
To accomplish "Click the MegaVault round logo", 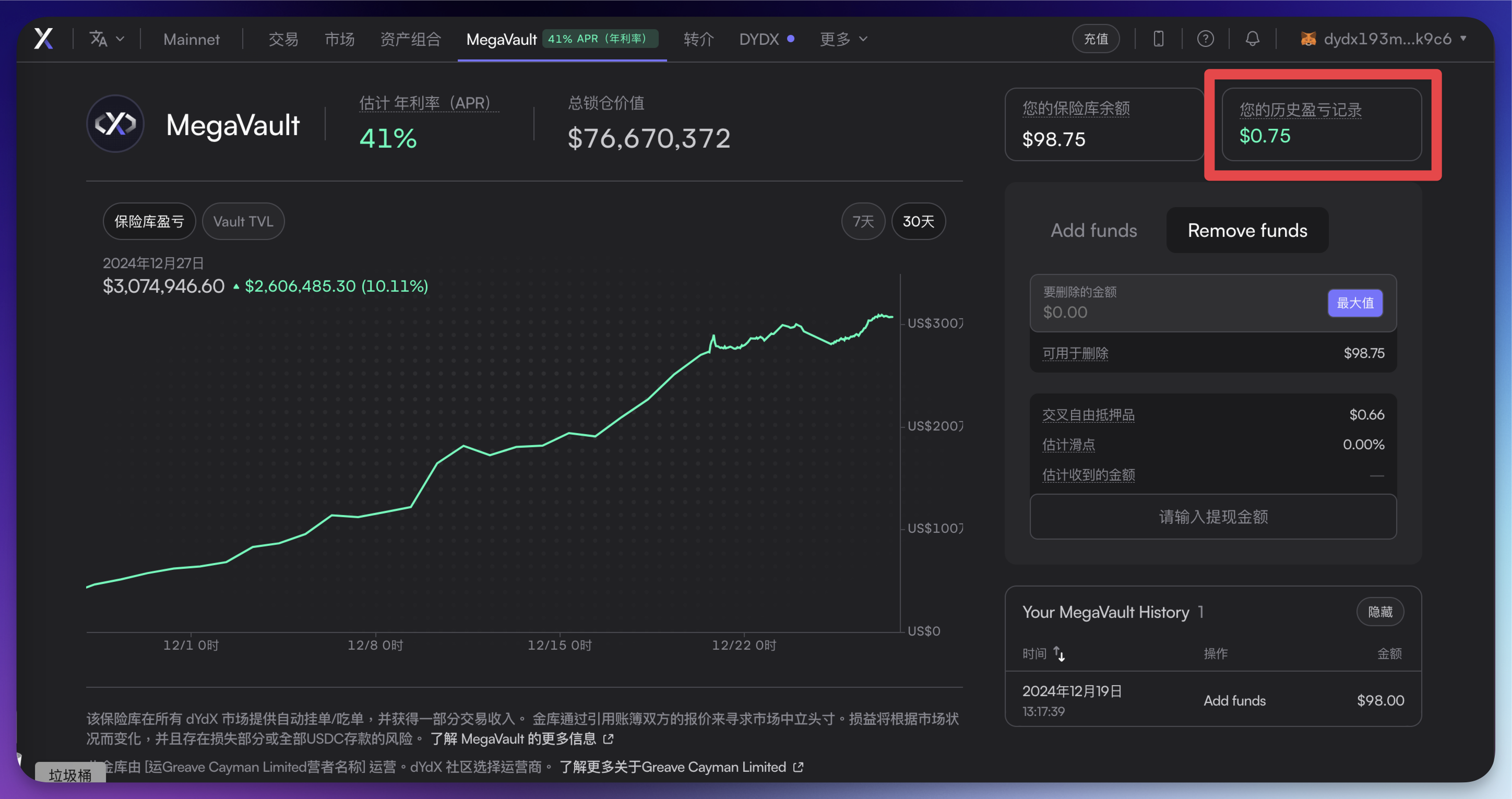I will click(116, 123).
